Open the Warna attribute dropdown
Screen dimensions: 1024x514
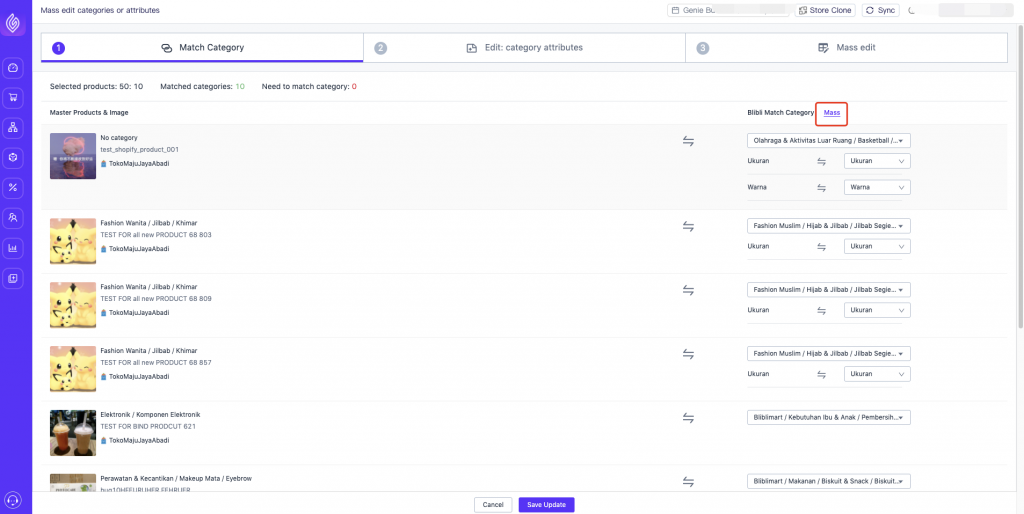tap(877, 187)
